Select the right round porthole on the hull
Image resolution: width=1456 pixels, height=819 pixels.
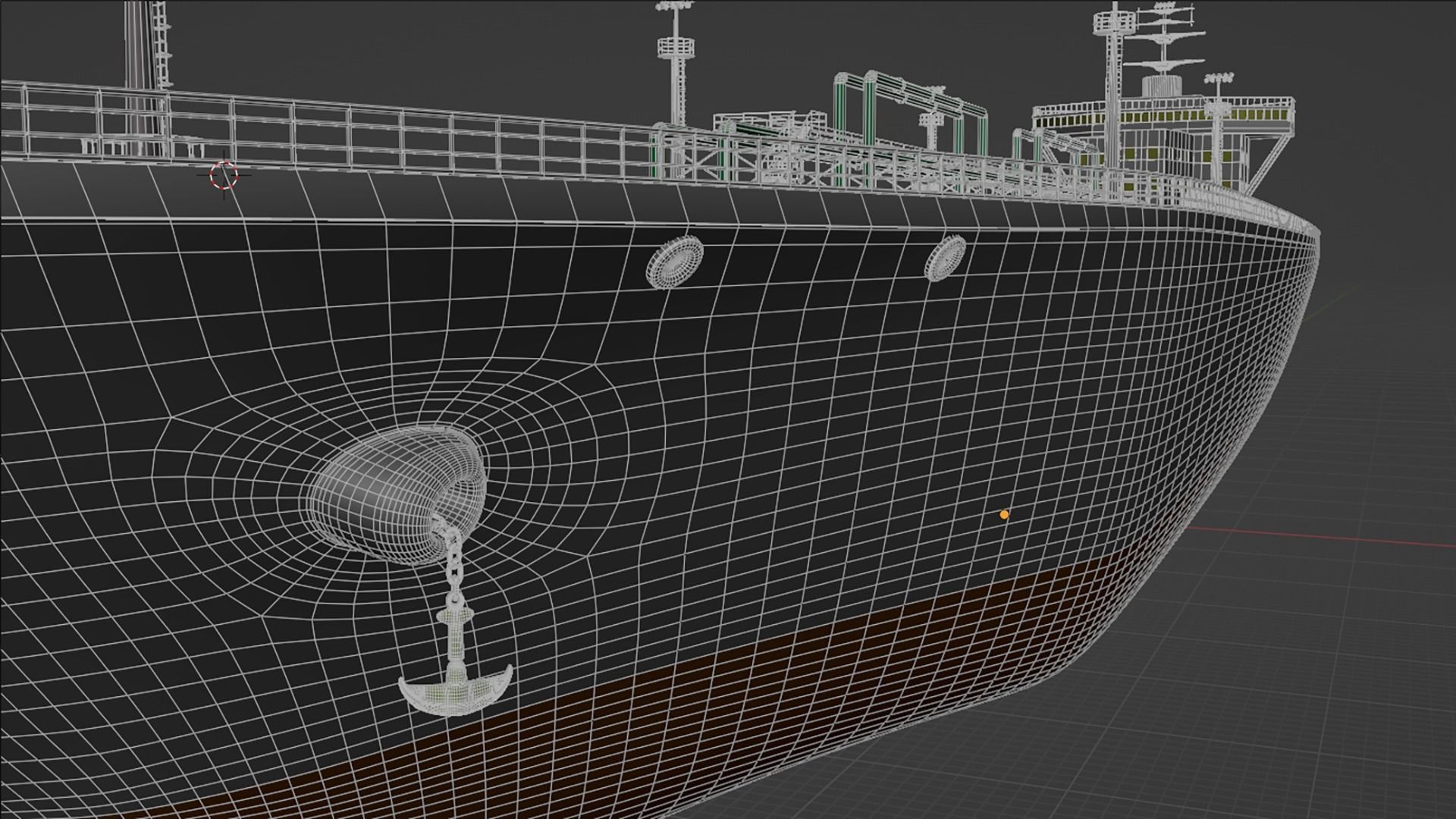[945, 257]
